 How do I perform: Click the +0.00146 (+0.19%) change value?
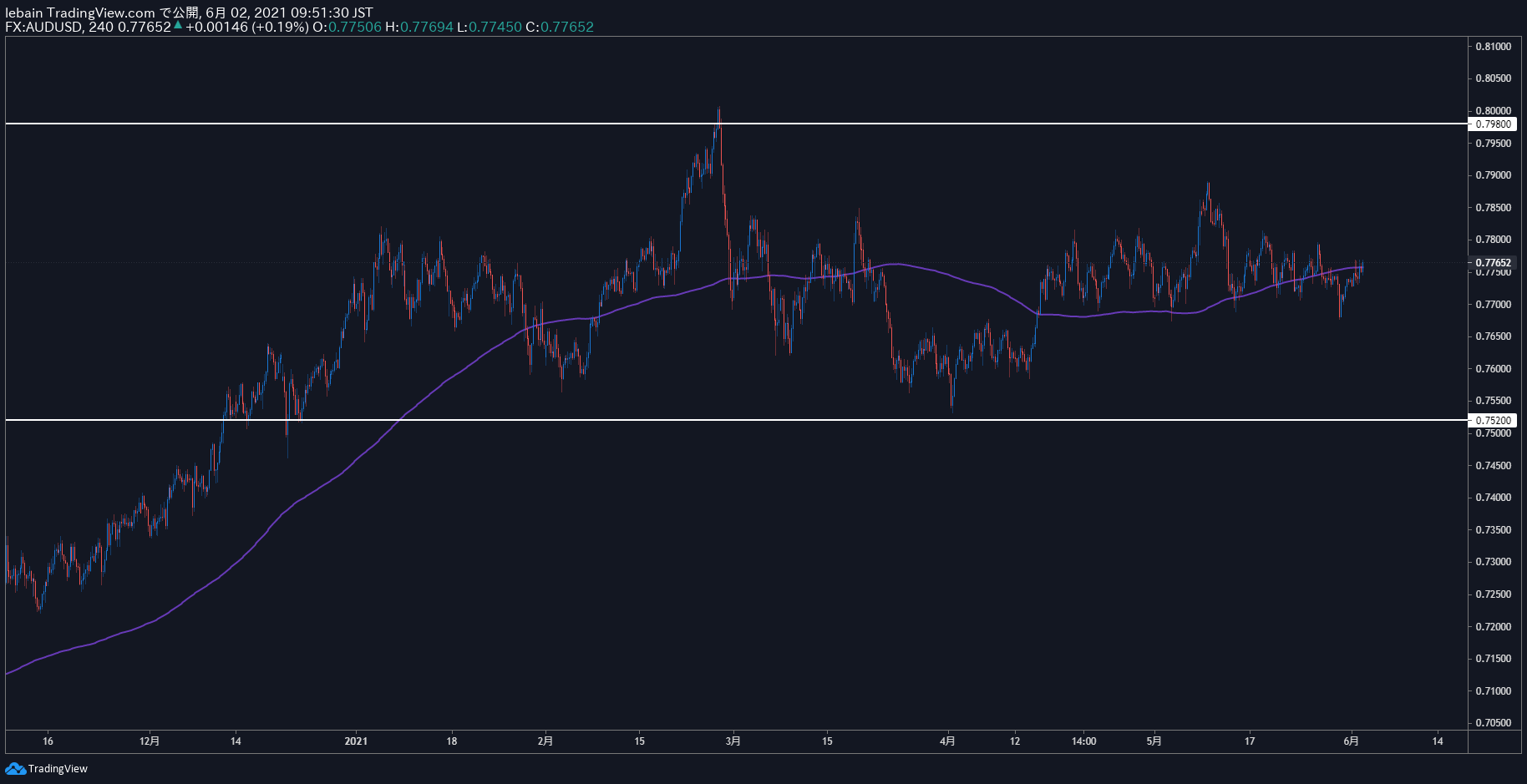point(246,27)
